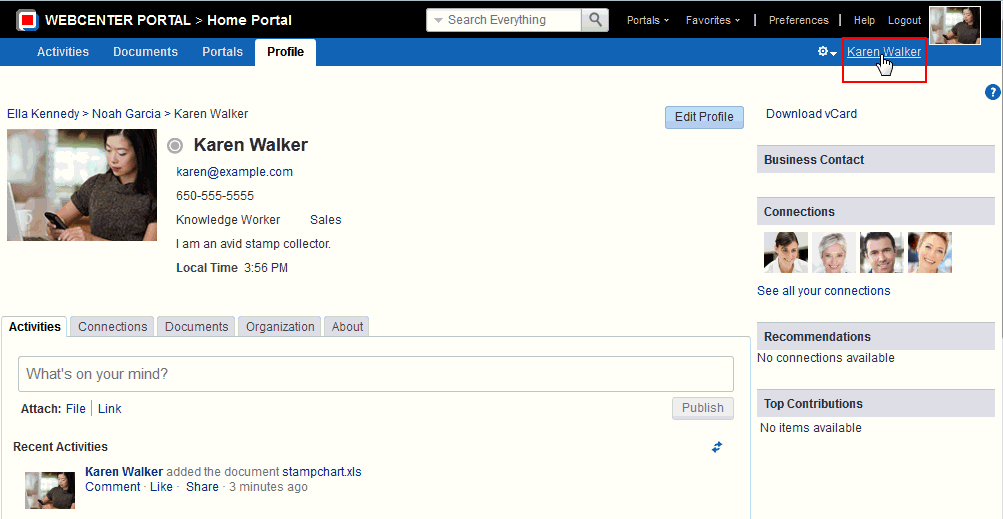
Task: Click the gray presence status icon by Karen Walker
Action: [175, 146]
